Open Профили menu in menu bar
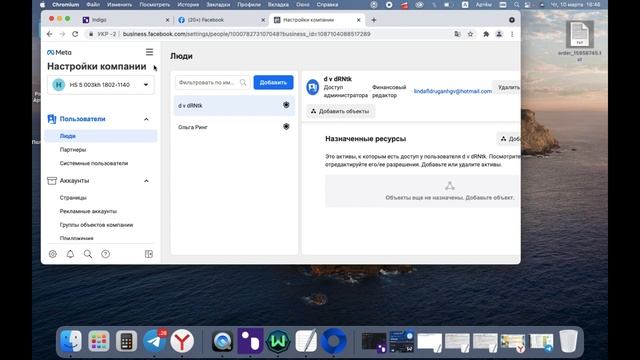Viewport: 640px width, 360px height. tap(249, 4)
